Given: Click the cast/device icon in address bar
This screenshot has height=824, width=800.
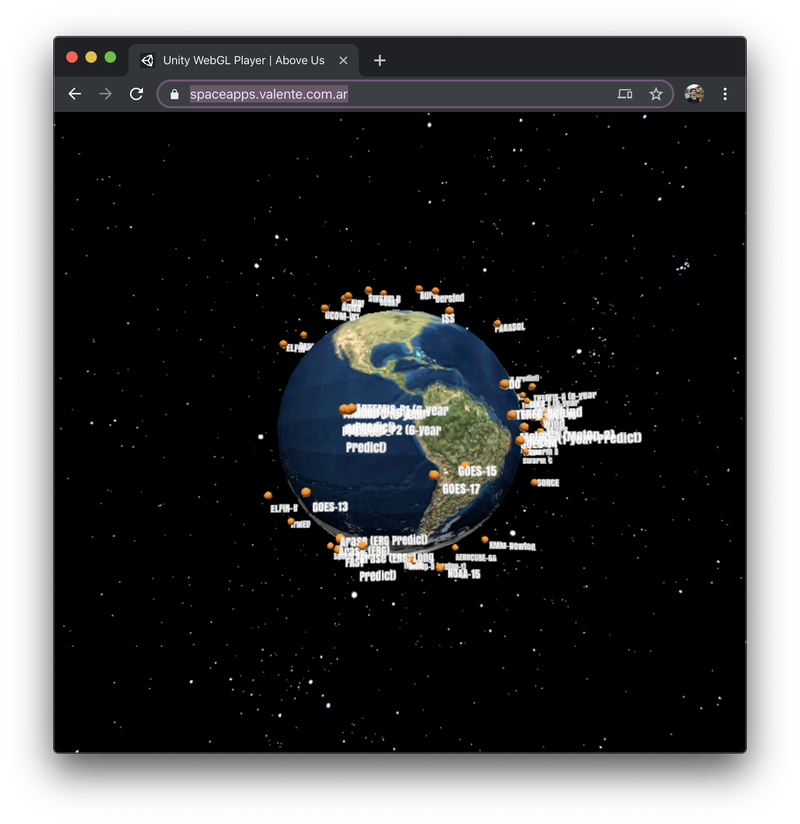Looking at the screenshot, I should click(625, 94).
